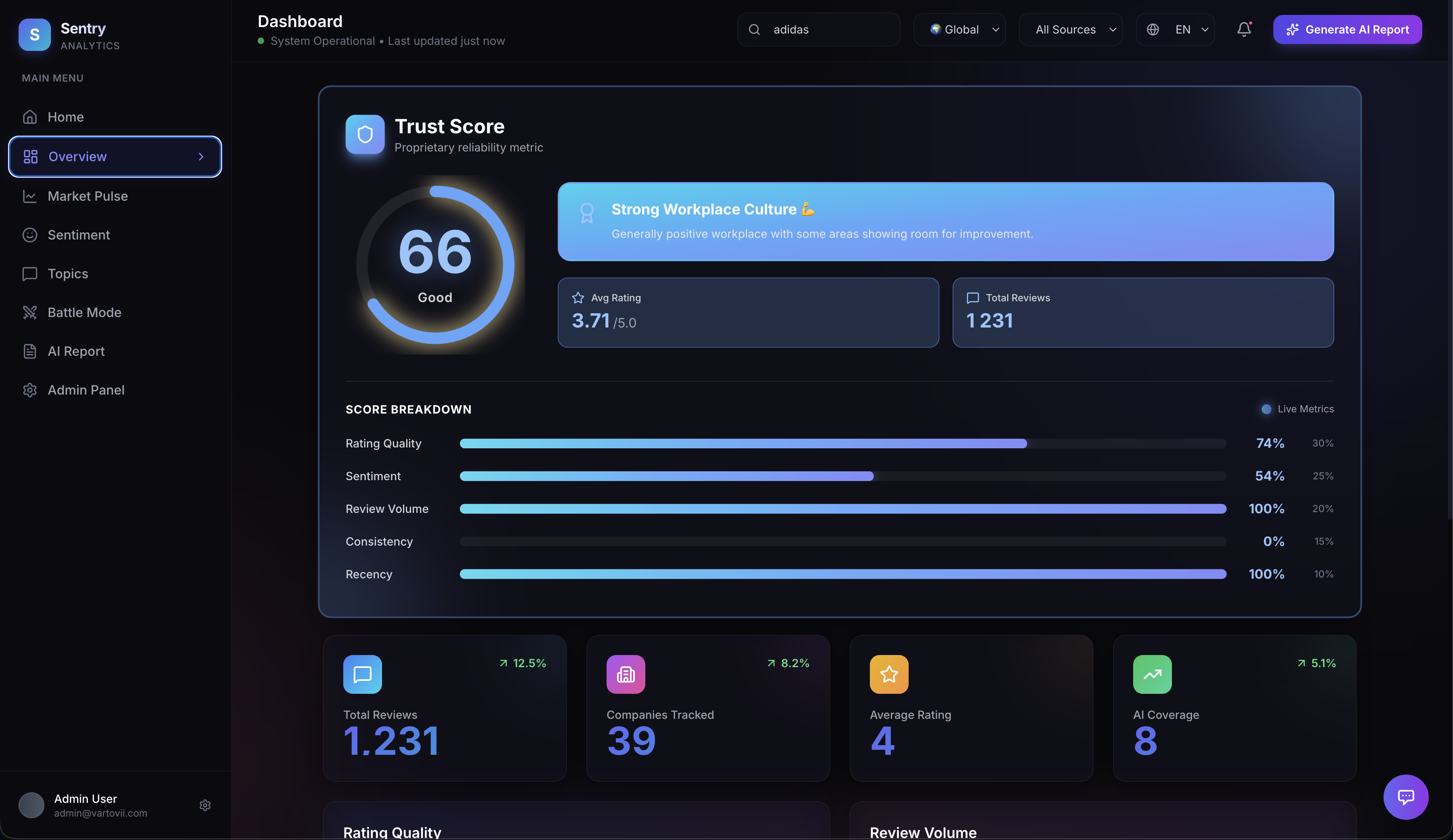Click the notification bell icon

click(1244, 29)
